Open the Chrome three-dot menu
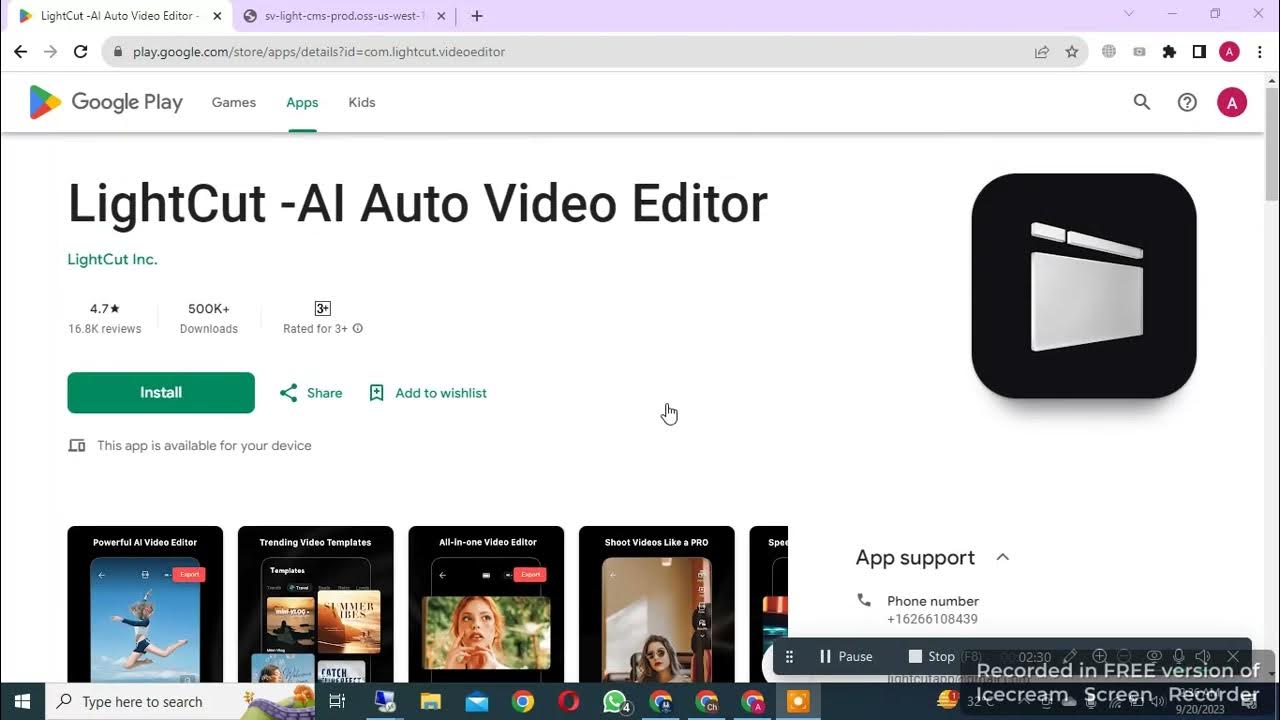1280x720 pixels. pos(1259,52)
